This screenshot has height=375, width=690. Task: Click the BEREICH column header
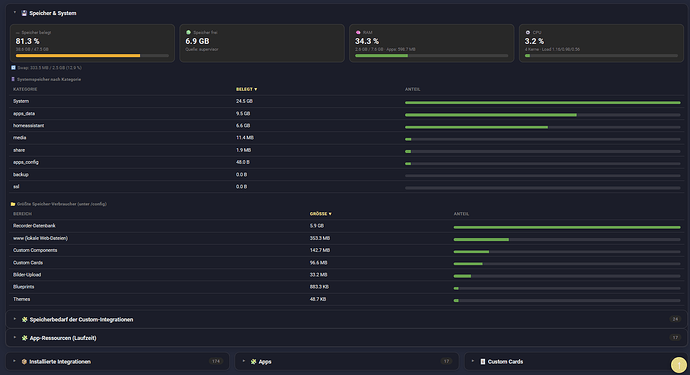22,214
